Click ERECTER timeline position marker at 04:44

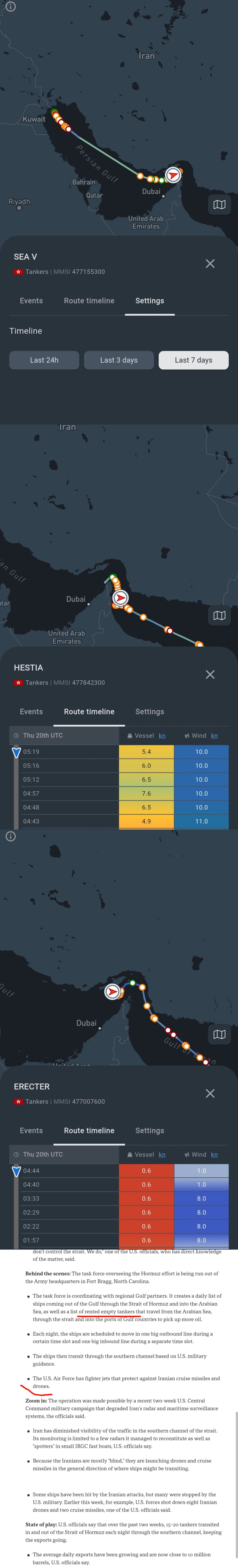pyautogui.click(x=16, y=1172)
